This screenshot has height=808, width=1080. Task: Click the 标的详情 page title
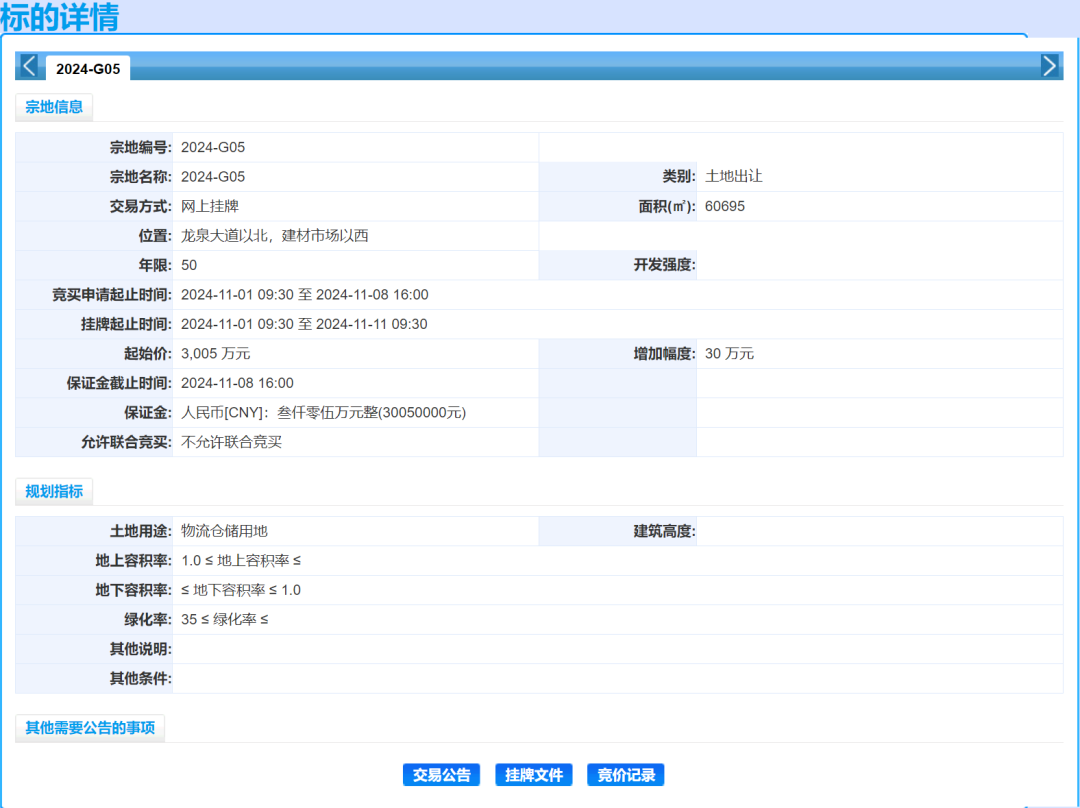tap(60, 17)
